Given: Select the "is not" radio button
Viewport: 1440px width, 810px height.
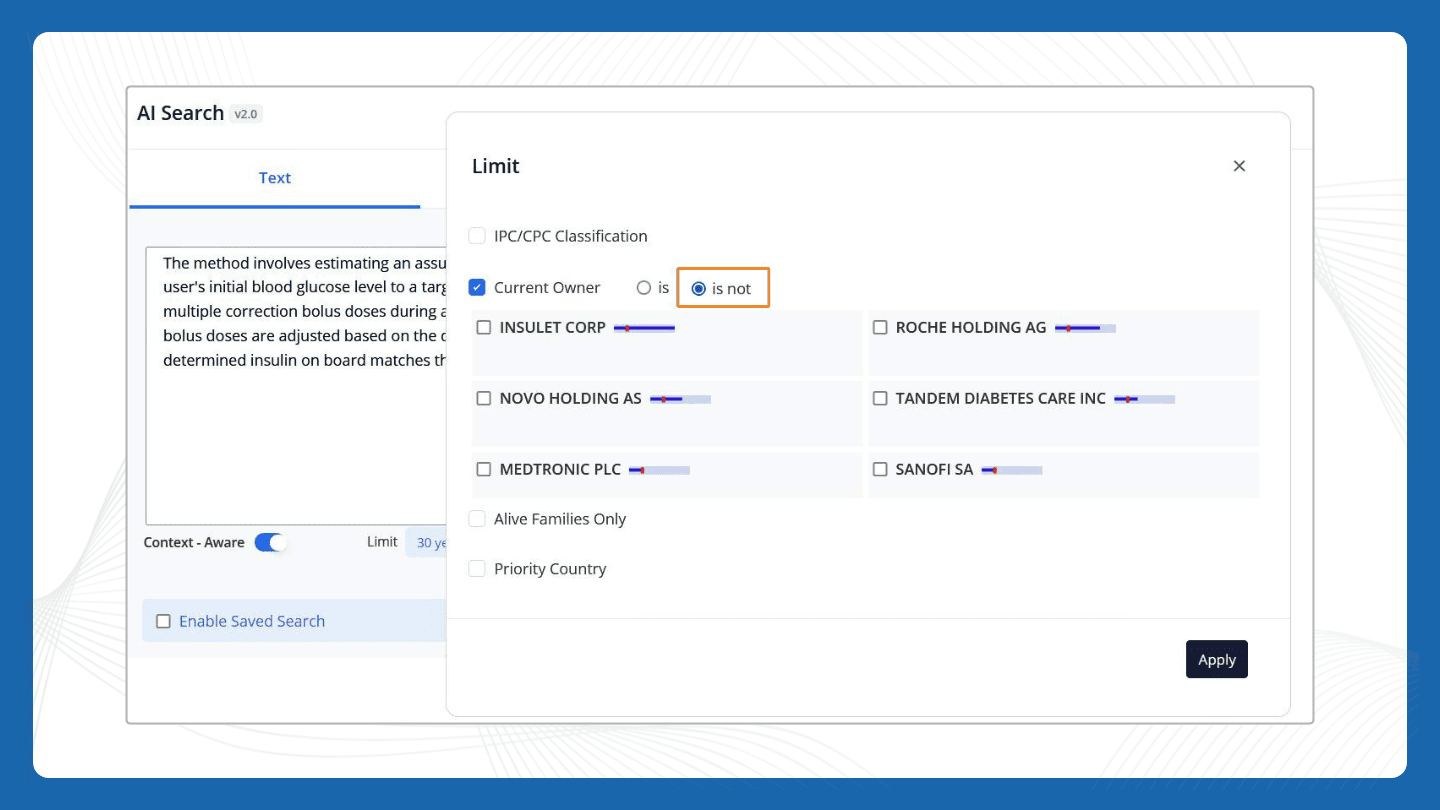Looking at the screenshot, I should coord(699,288).
